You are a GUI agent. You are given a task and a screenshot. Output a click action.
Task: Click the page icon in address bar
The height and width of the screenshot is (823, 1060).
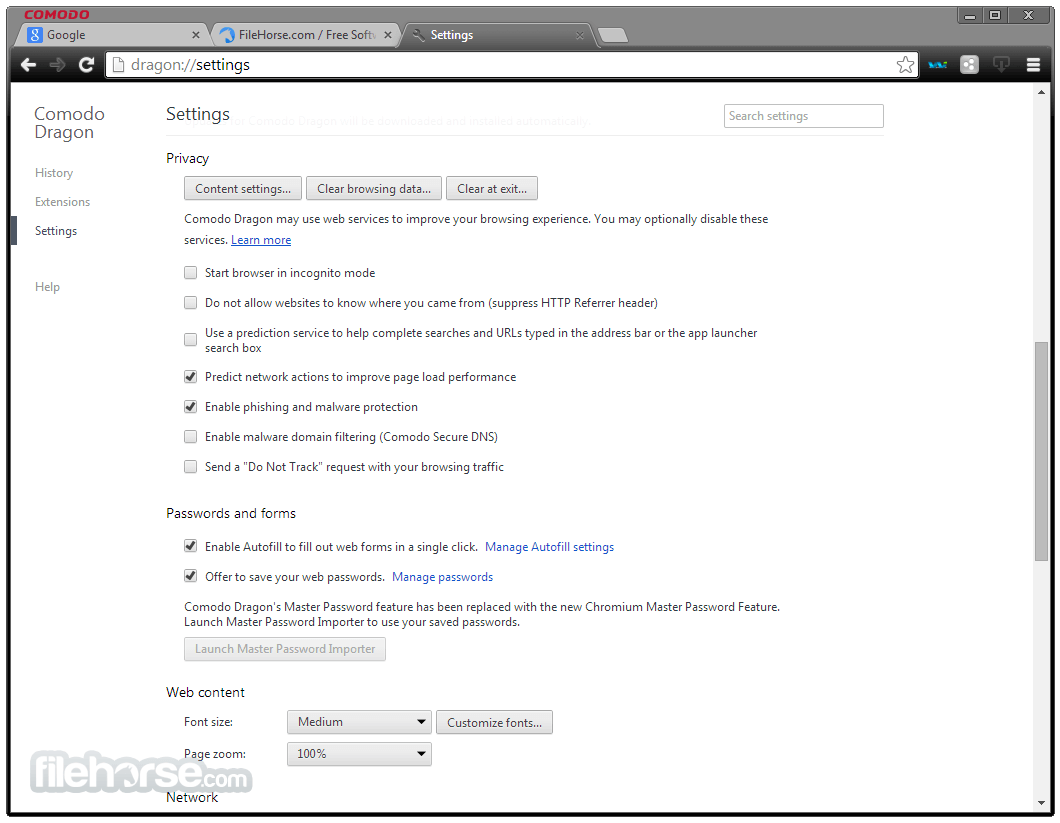[x=118, y=65]
